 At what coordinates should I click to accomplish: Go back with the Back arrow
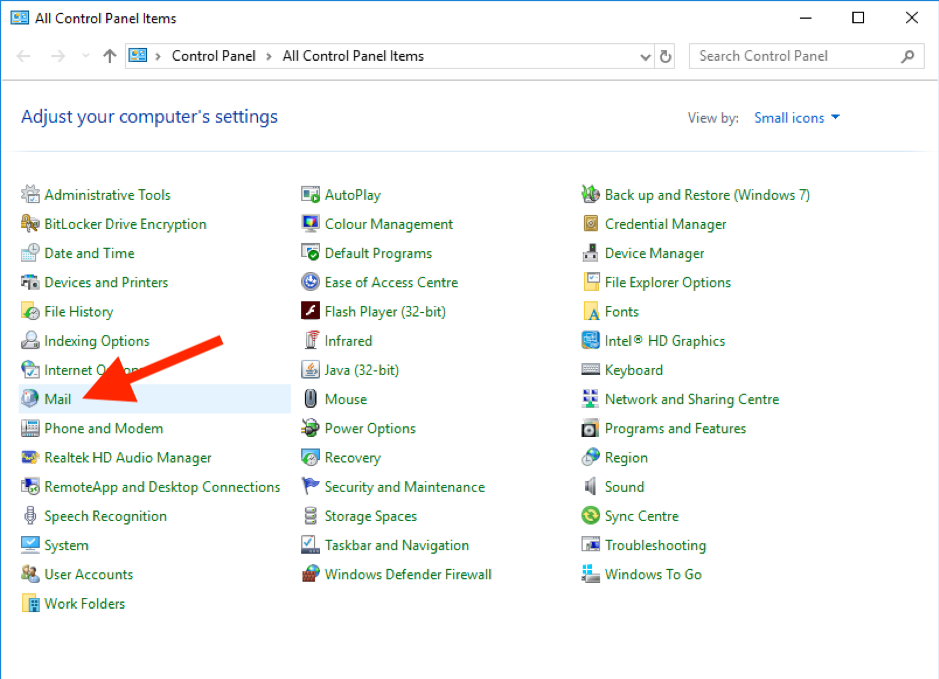pyautogui.click(x=24, y=56)
